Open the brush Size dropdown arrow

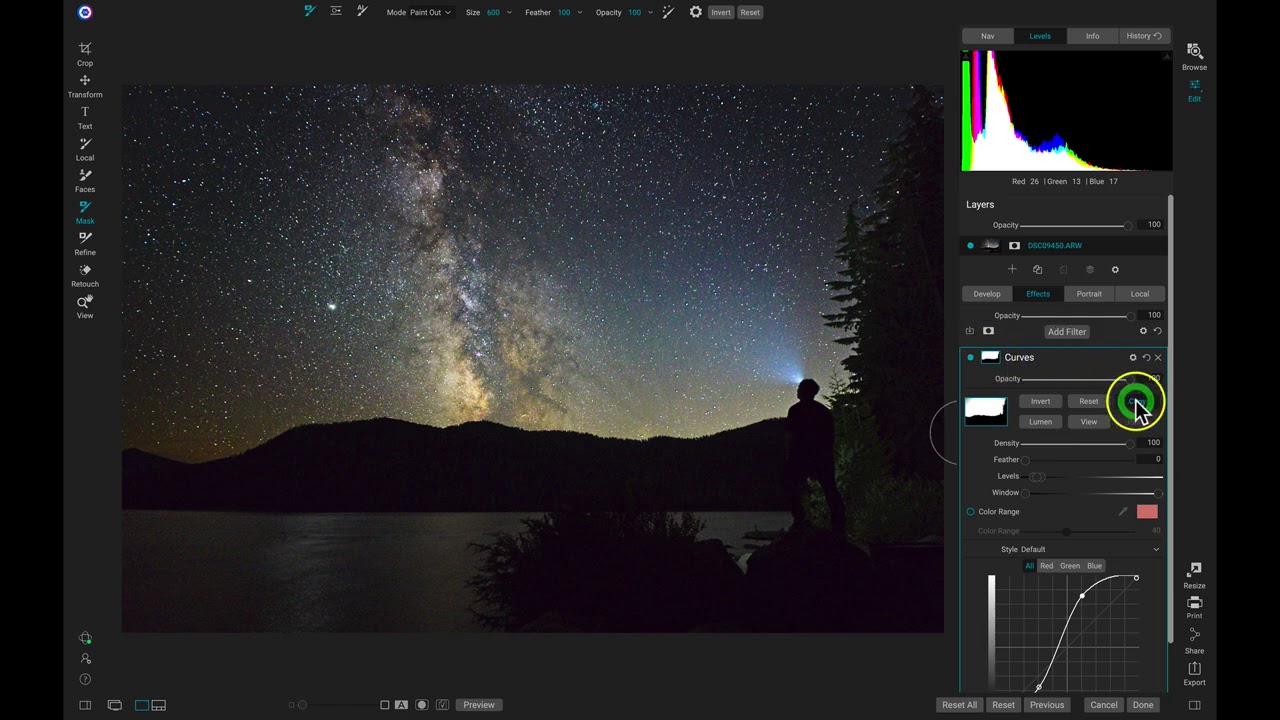click(509, 12)
